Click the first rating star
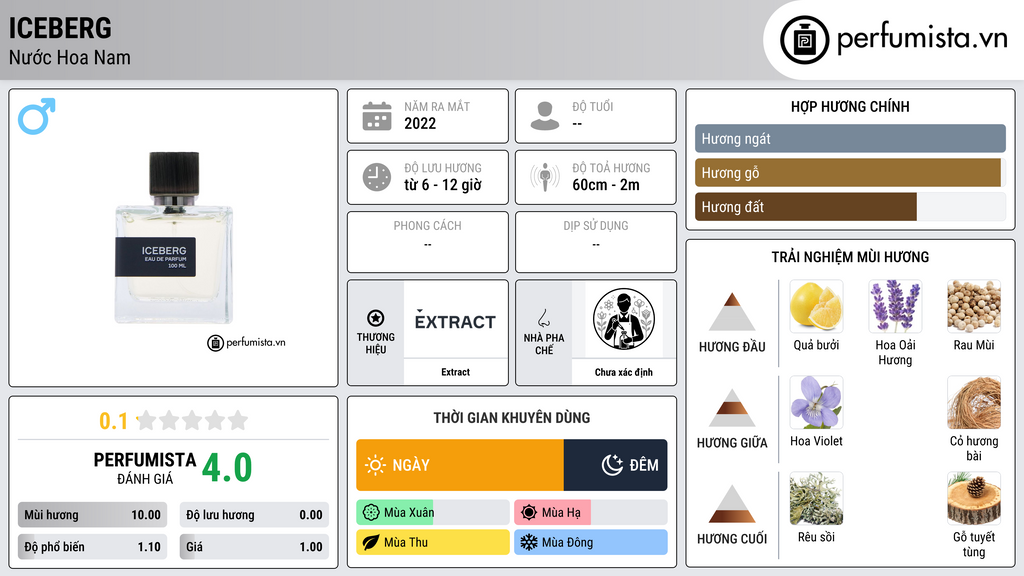This screenshot has width=1024, height=576. pyautogui.click(x=147, y=421)
